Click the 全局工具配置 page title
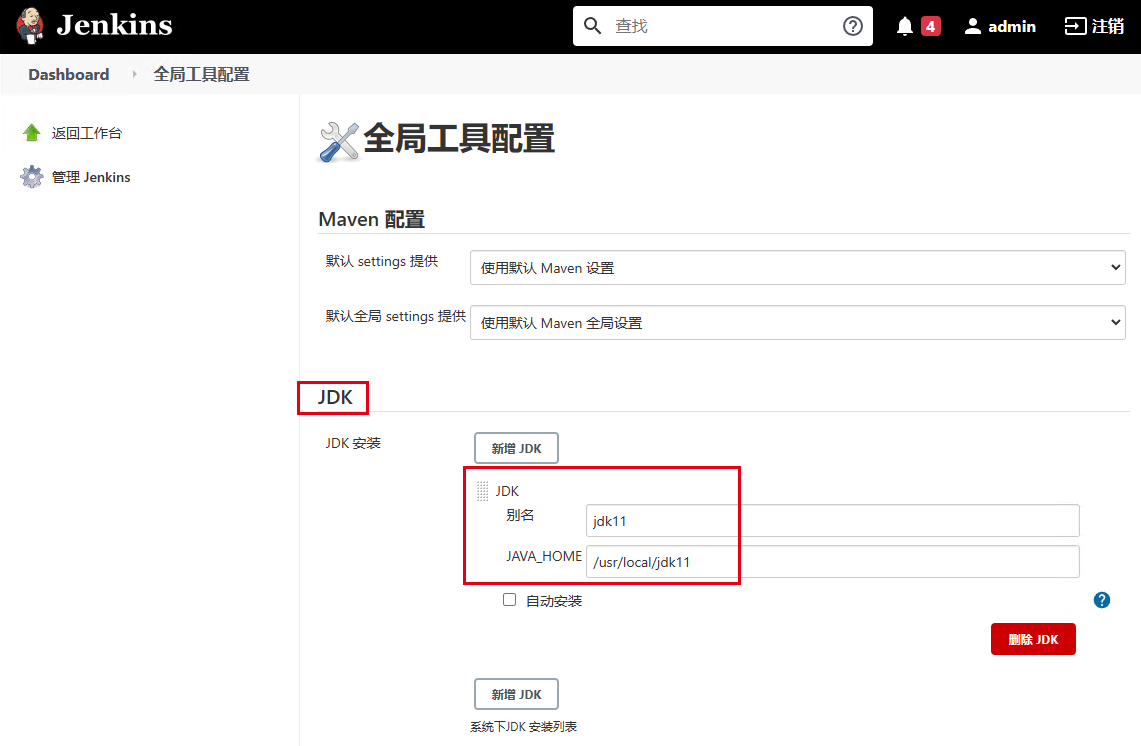This screenshot has width=1141, height=746. [x=458, y=138]
